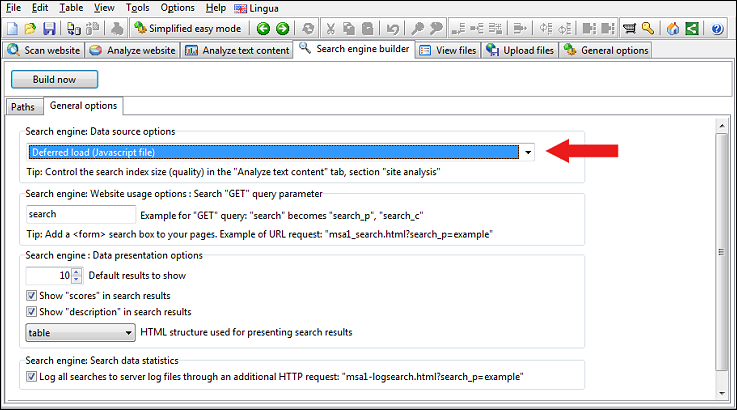
Task: Click the grayed export arrow icon
Action: pyautogui.click(x=520, y=29)
